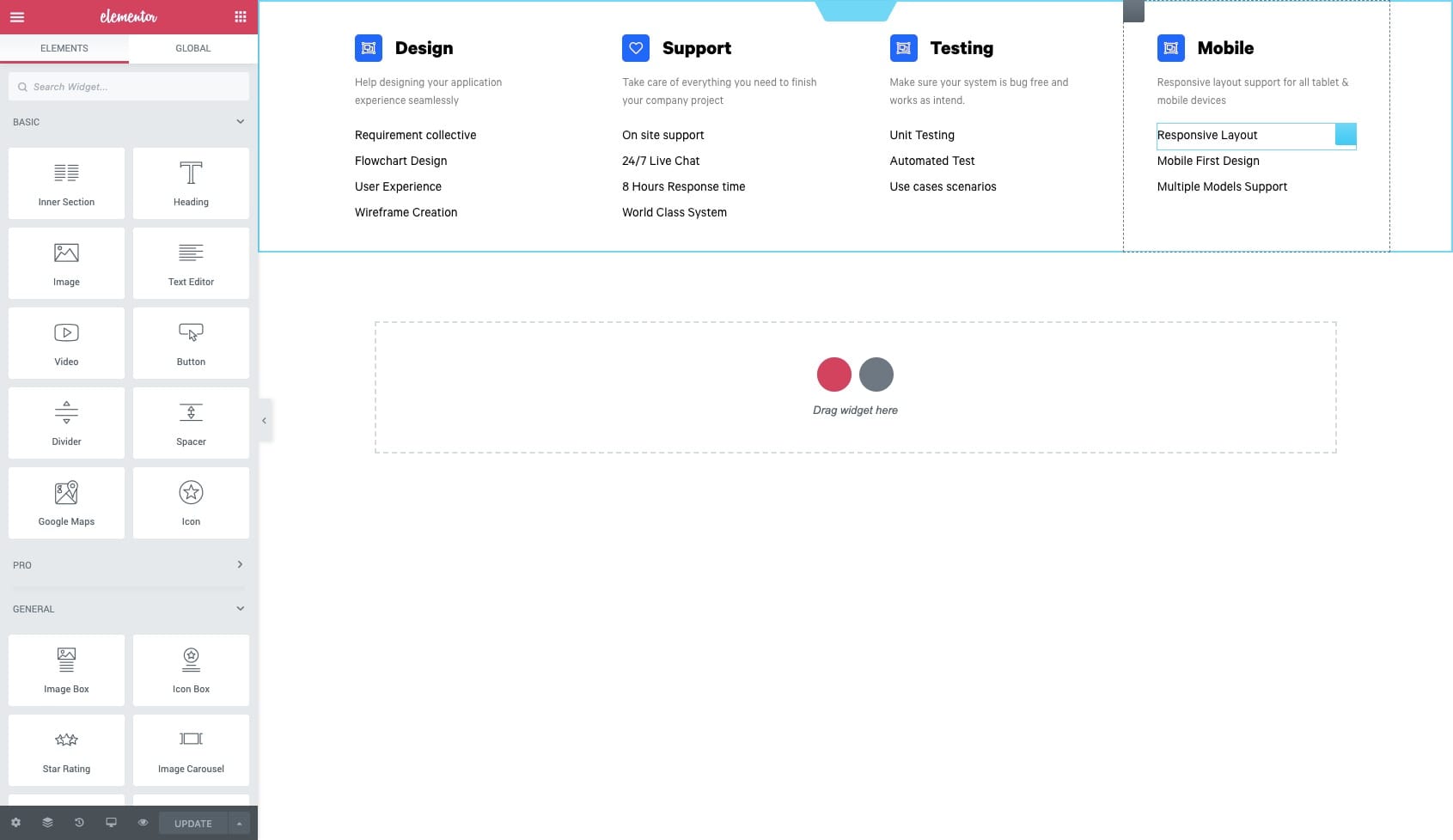Click the UPDATE button

pyautogui.click(x=192, y=822)
